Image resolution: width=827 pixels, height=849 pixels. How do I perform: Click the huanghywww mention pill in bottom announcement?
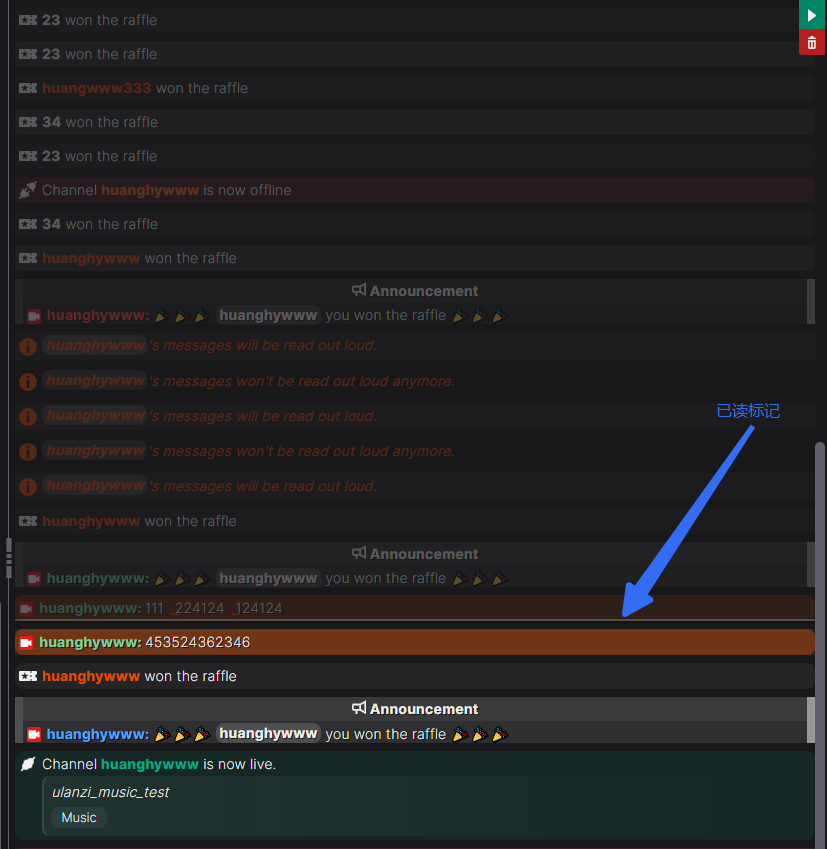[x=268, y=733]
